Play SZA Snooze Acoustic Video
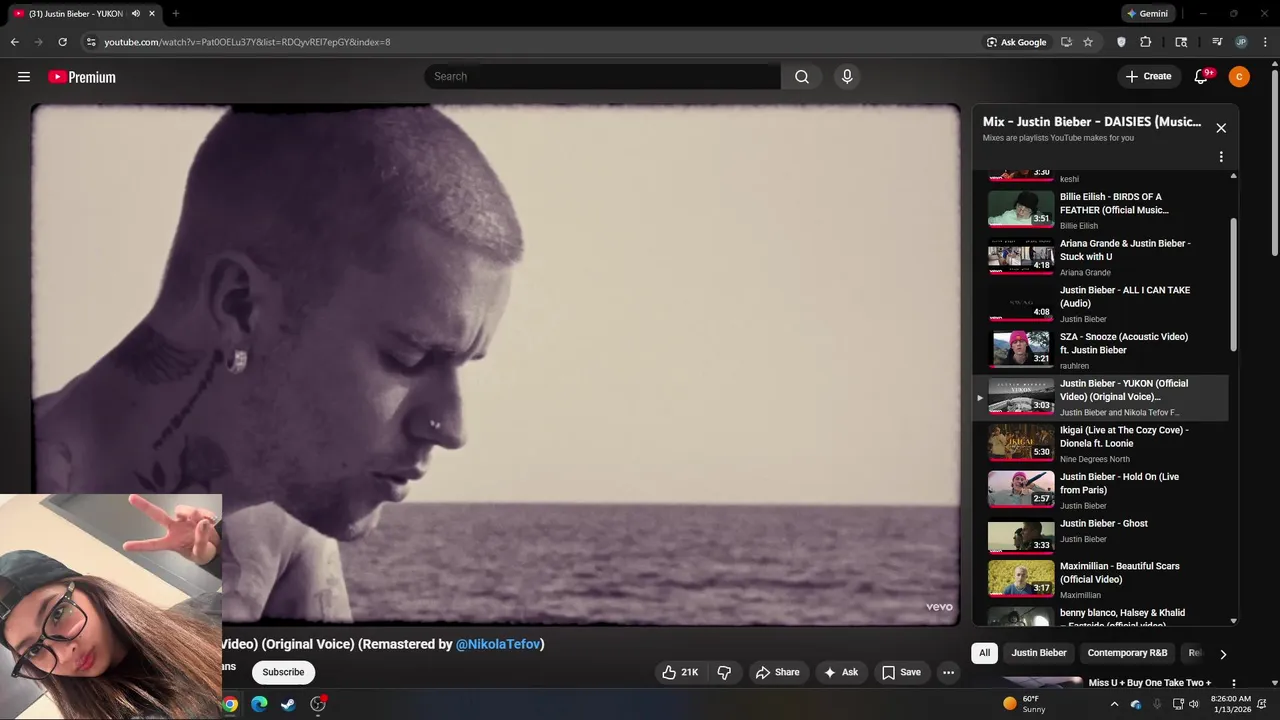 1100,350
